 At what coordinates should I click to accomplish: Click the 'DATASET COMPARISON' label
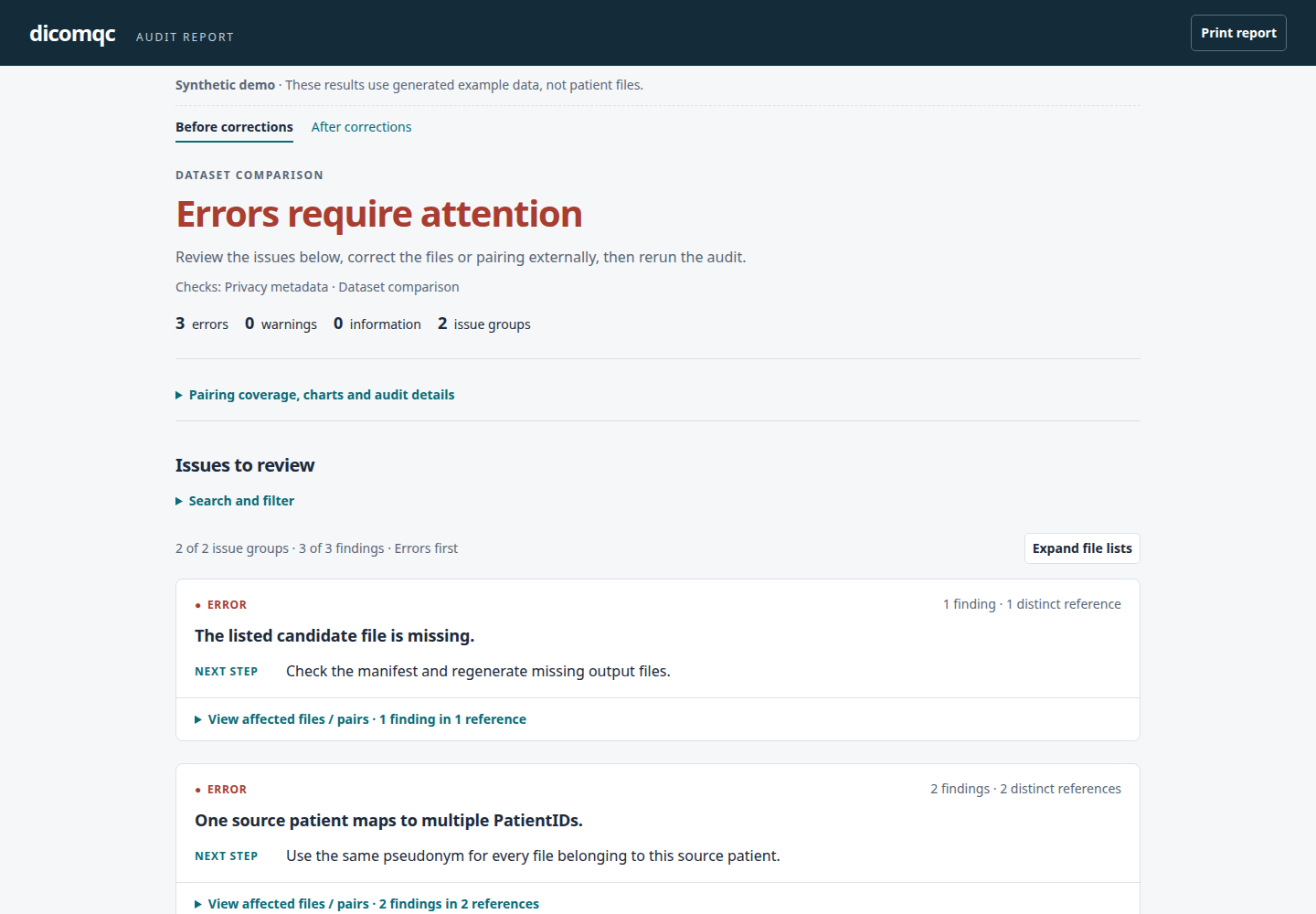tap(249, 175)
